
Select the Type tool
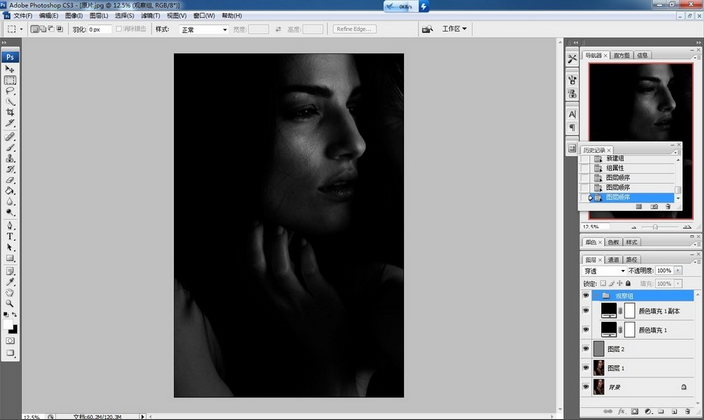click(10, 236)
